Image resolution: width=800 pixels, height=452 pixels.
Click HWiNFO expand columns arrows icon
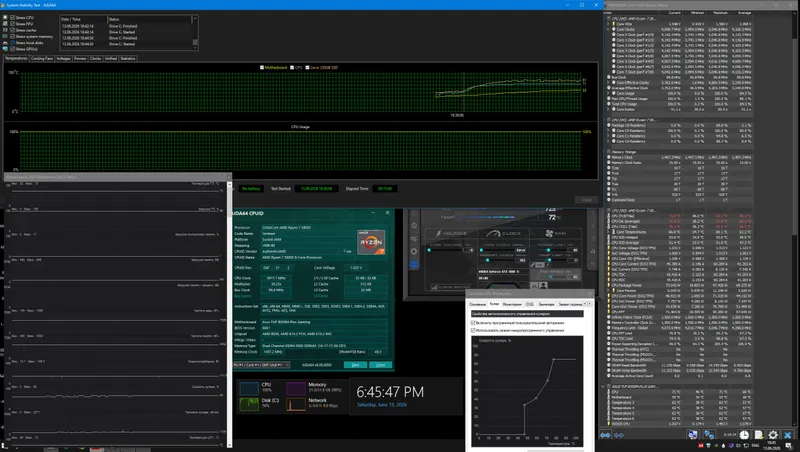pyautogui.click(x=605, y=435)
